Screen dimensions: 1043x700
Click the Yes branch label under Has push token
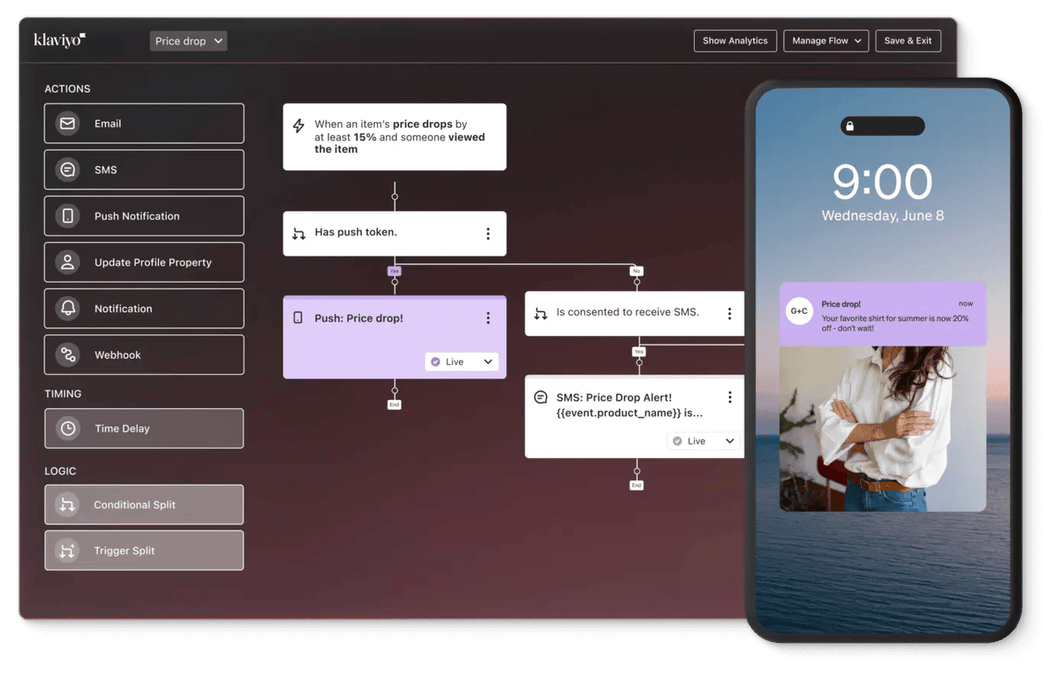(394, 271)
